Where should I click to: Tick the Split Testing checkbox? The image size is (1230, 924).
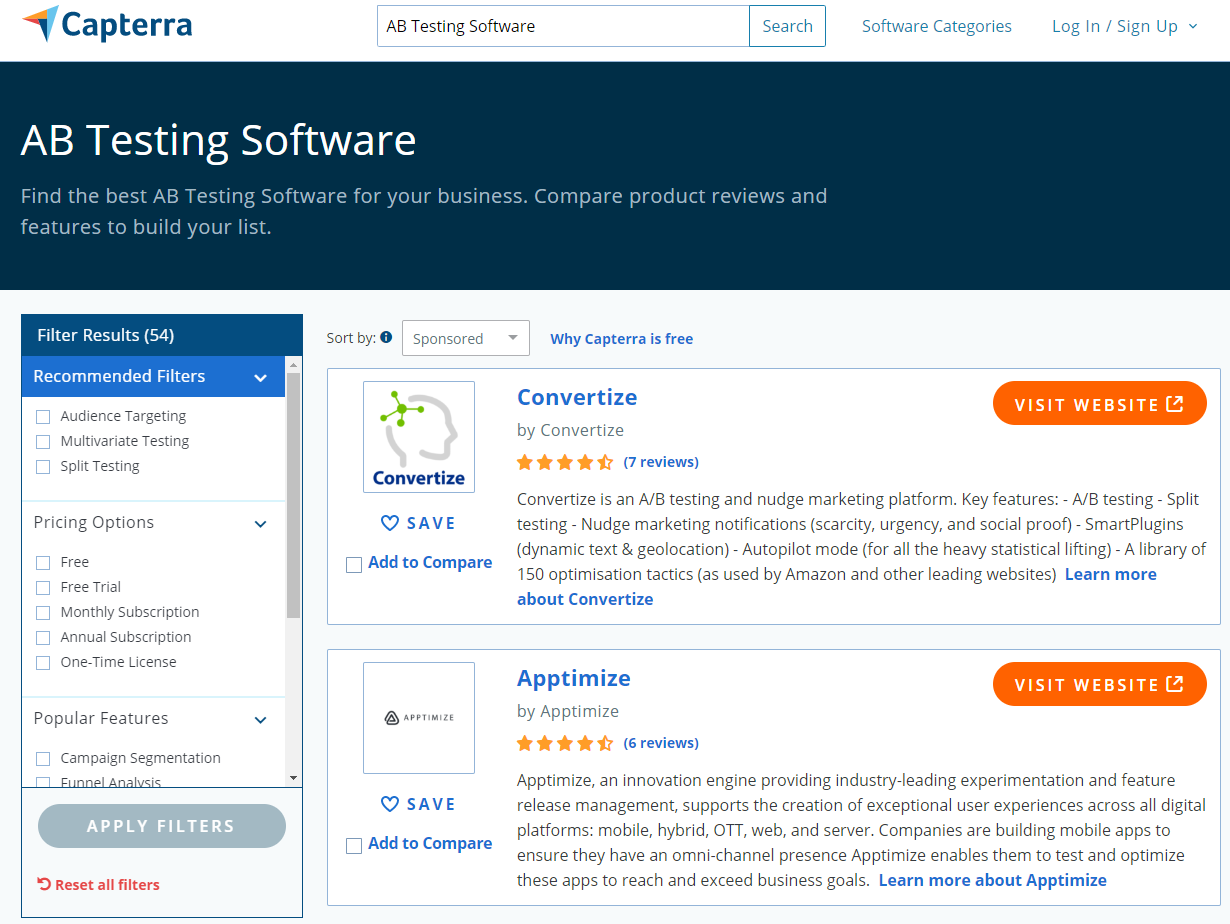pyautogui.click(x=43, y=466)
